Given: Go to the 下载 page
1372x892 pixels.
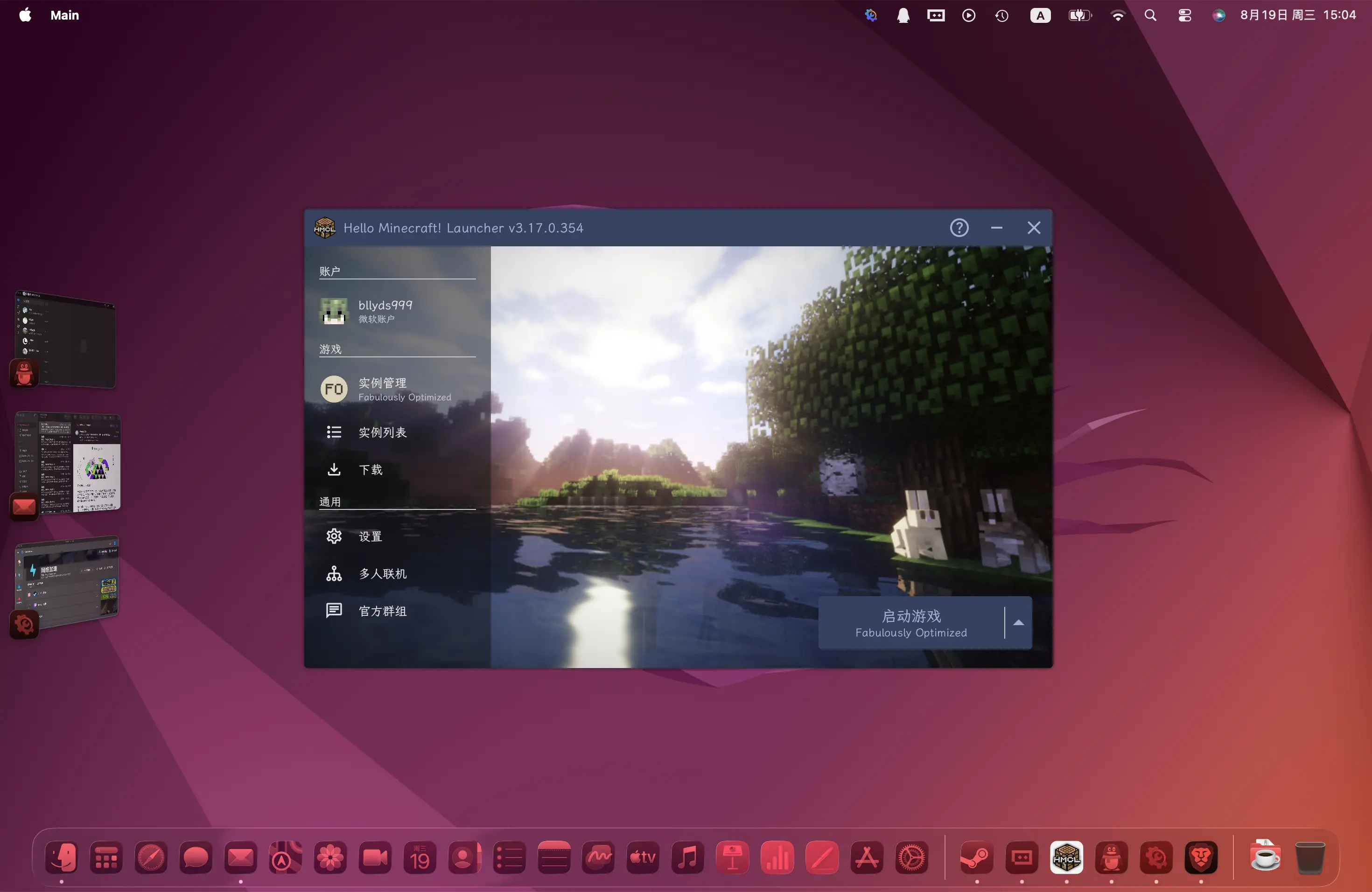Looking at the screenshot, I should click(x=397, y=470).
